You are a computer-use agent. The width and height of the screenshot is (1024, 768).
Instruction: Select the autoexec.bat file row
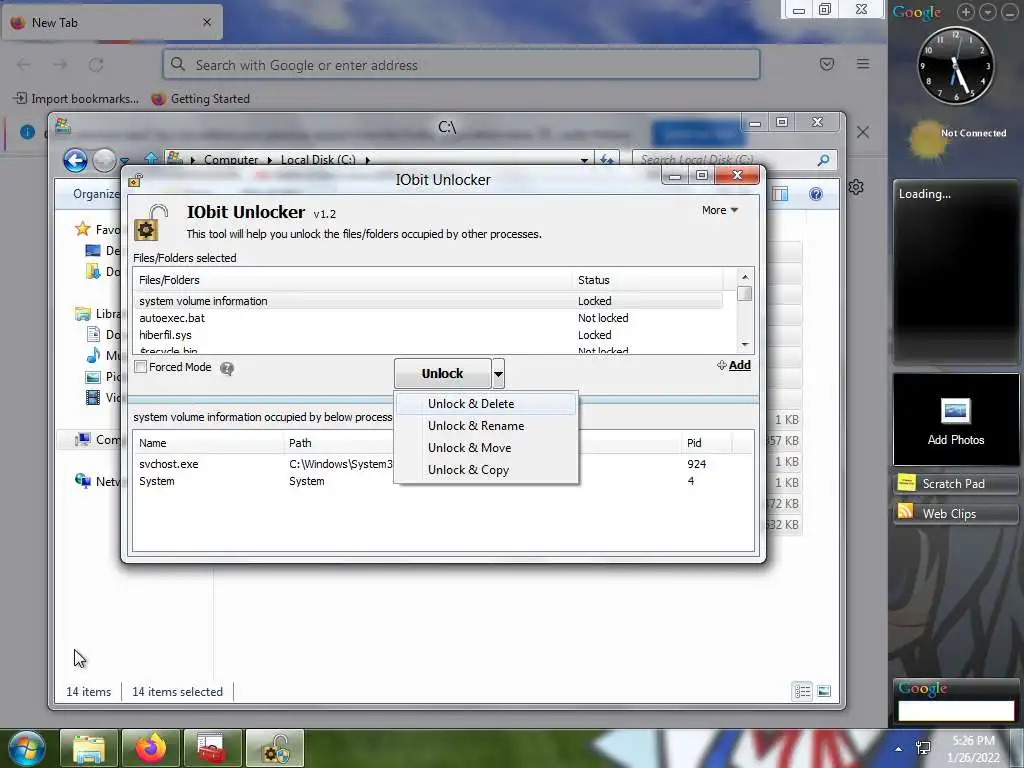[429, 318]
